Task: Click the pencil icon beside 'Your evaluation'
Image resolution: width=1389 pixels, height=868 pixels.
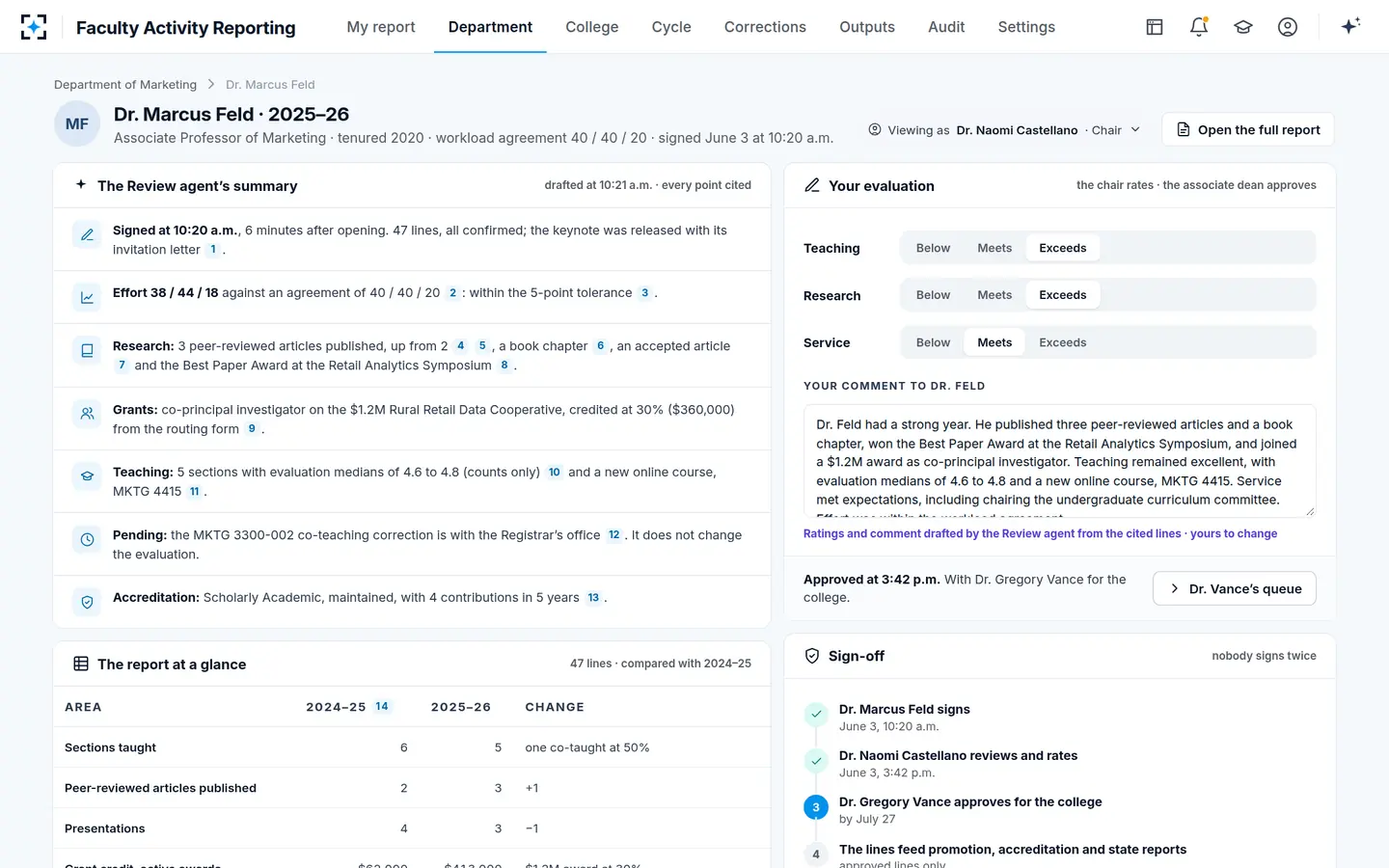Action: (812, 185)
